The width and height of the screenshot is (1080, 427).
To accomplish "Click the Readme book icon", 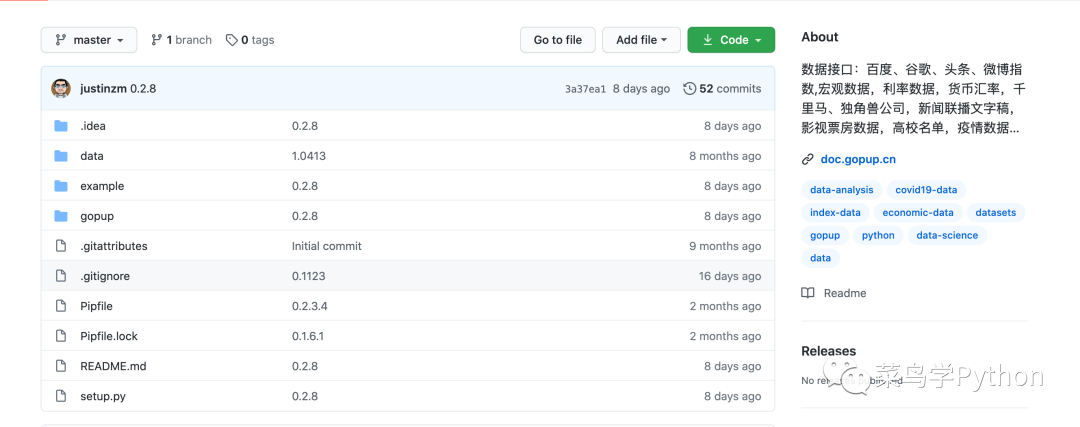I will 808,293.
